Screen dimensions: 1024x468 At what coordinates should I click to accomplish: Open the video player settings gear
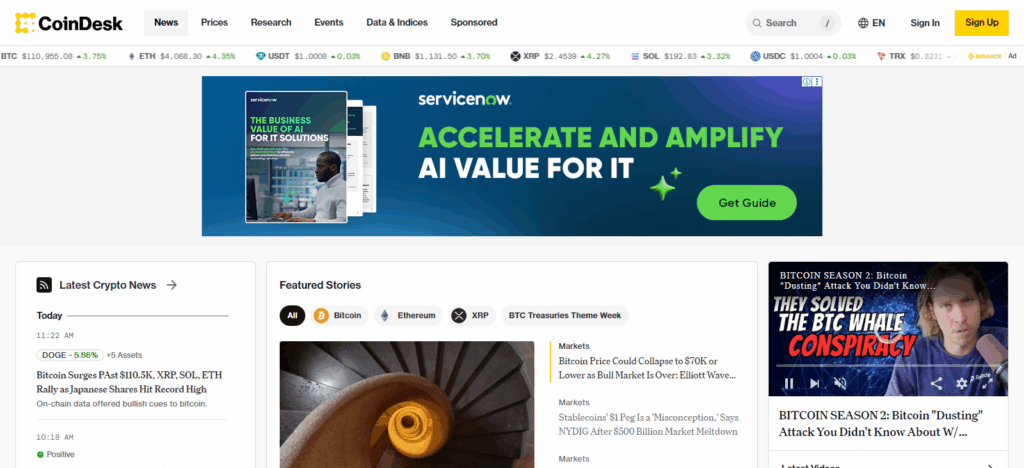pos(961,383)
